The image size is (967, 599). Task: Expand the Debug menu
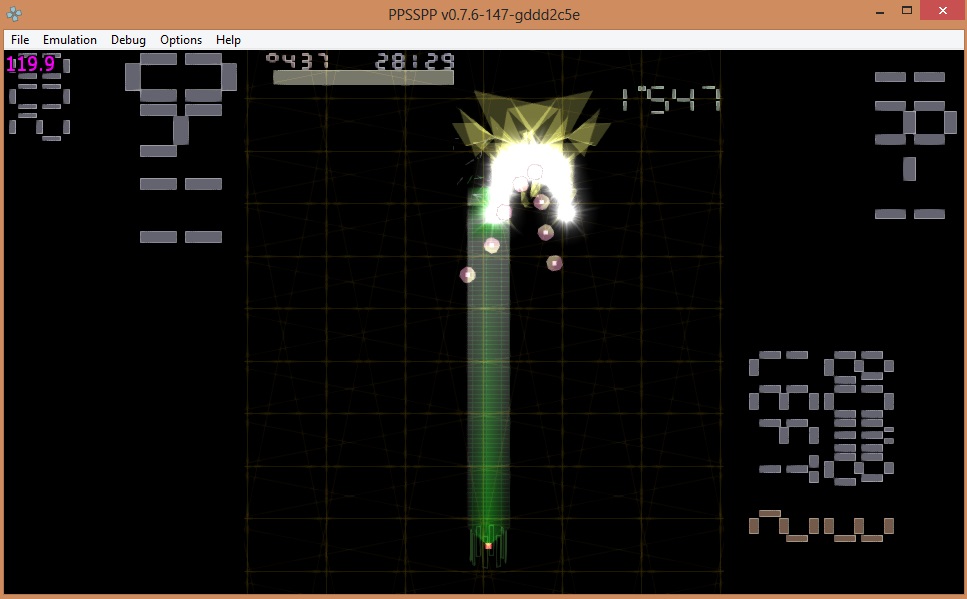coord(128,40)
